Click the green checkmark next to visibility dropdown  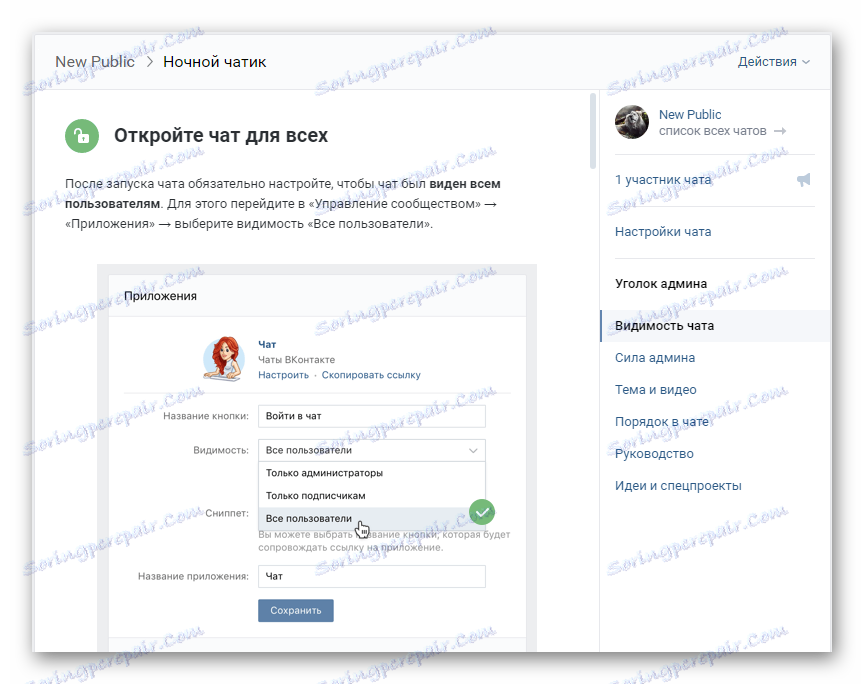click(x=482, y=512)
